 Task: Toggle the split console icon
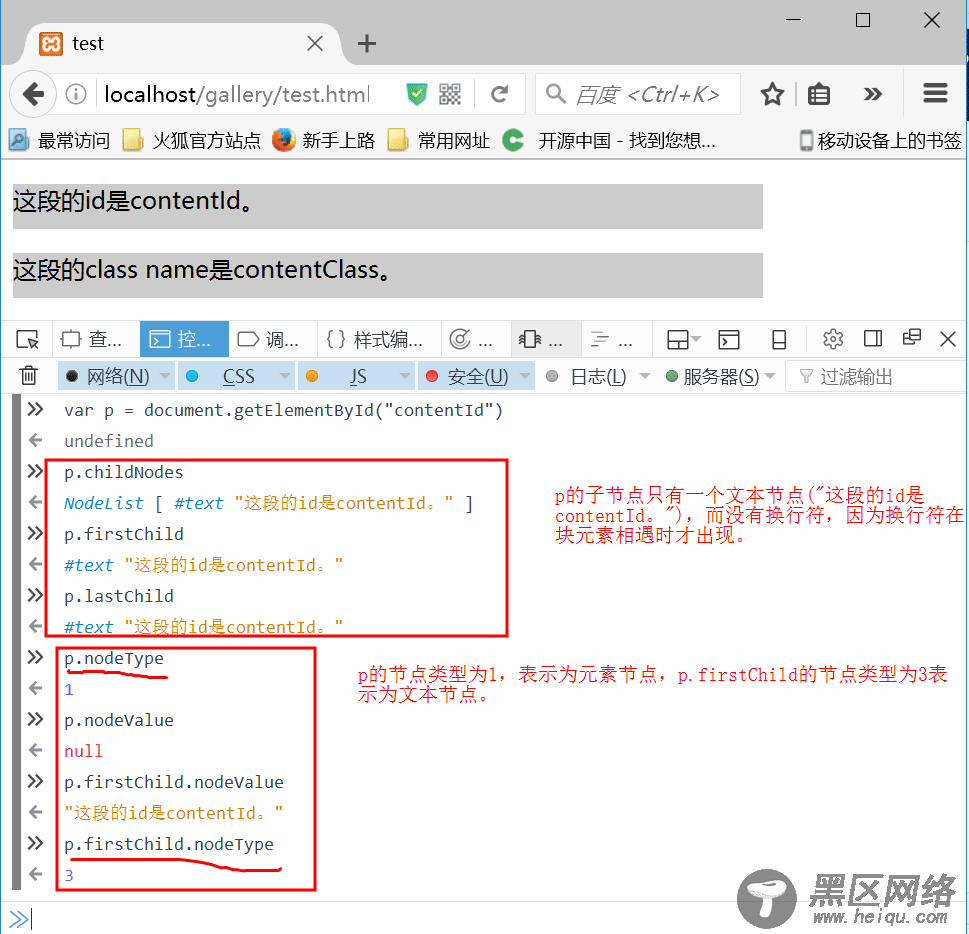point(729,339)
